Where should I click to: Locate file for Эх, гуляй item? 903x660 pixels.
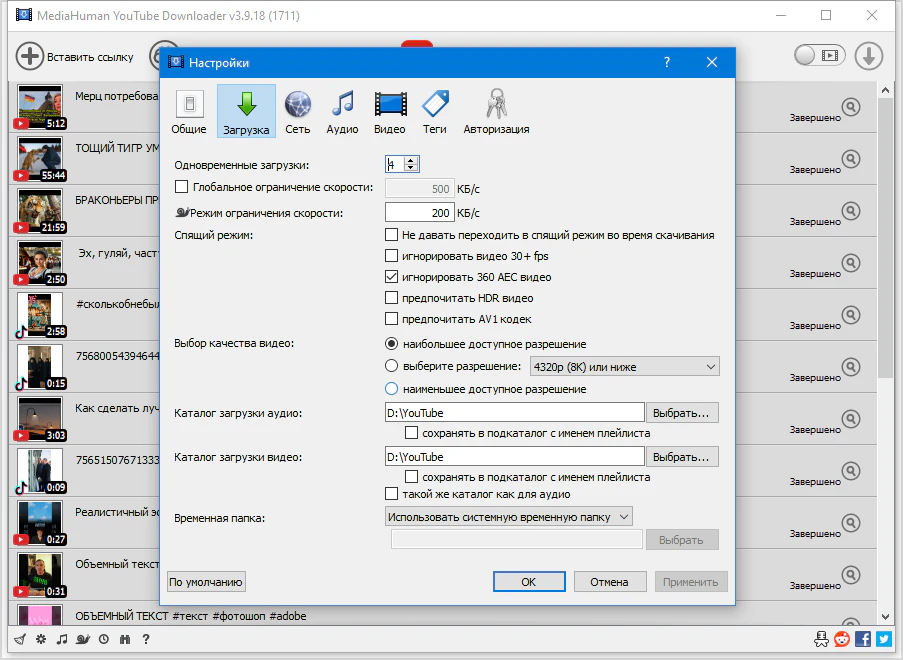coord(851,263)
